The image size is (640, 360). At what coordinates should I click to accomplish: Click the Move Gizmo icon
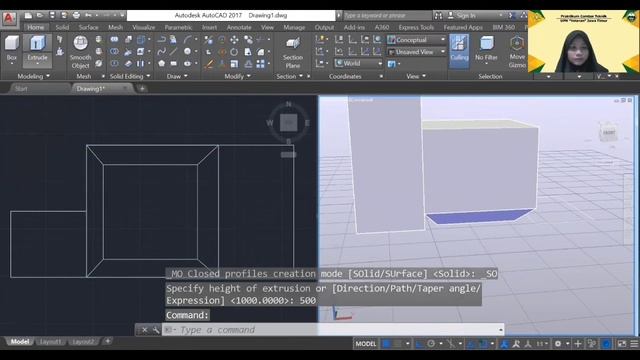(517, 51)
